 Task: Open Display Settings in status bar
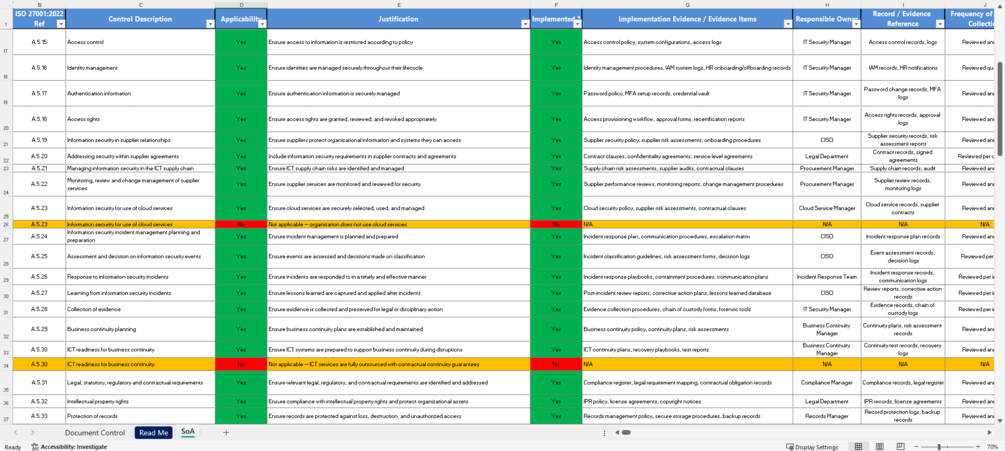812,447
